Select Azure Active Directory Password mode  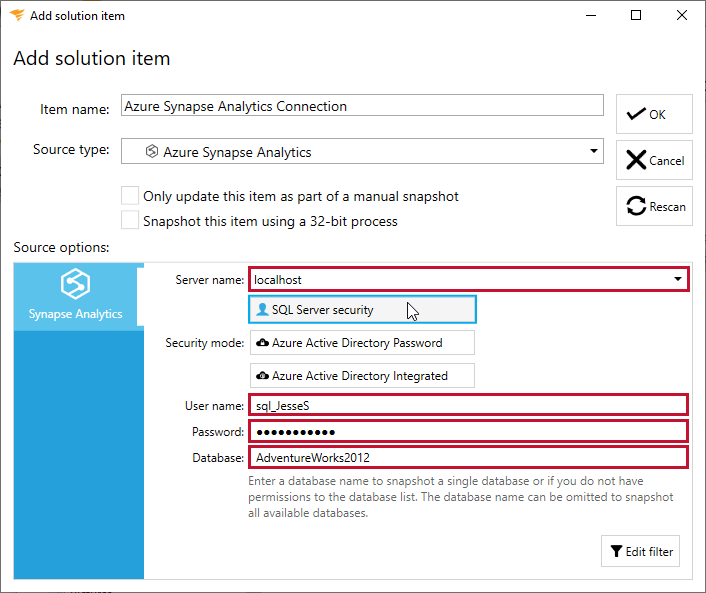[x=362, y=343]
